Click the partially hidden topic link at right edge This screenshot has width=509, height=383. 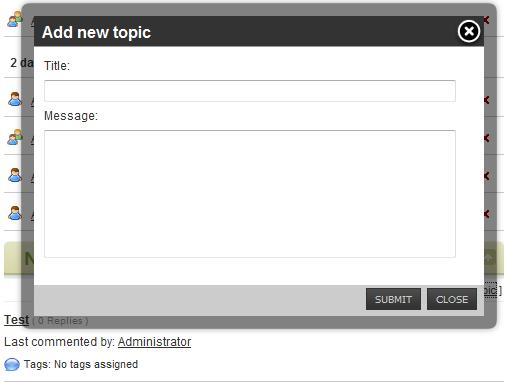click(x=490, y=290)
